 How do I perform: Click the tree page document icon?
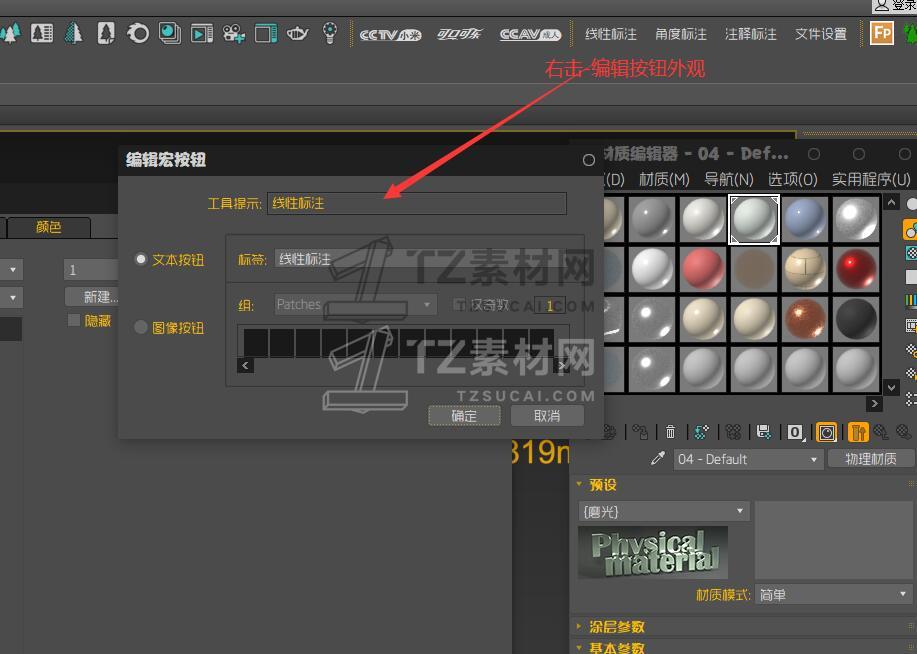click(105, 33)
